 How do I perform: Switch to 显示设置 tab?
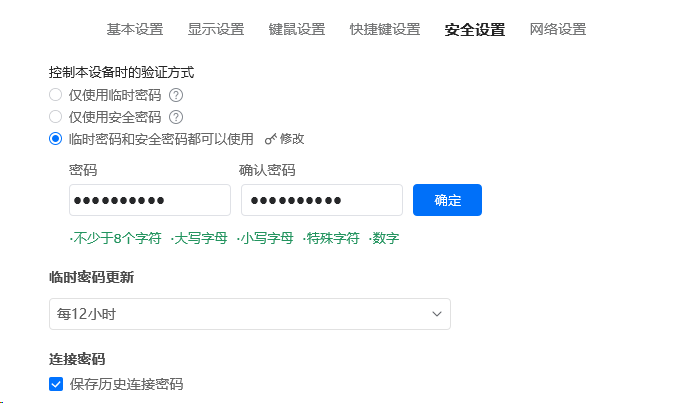click(216, 29)
